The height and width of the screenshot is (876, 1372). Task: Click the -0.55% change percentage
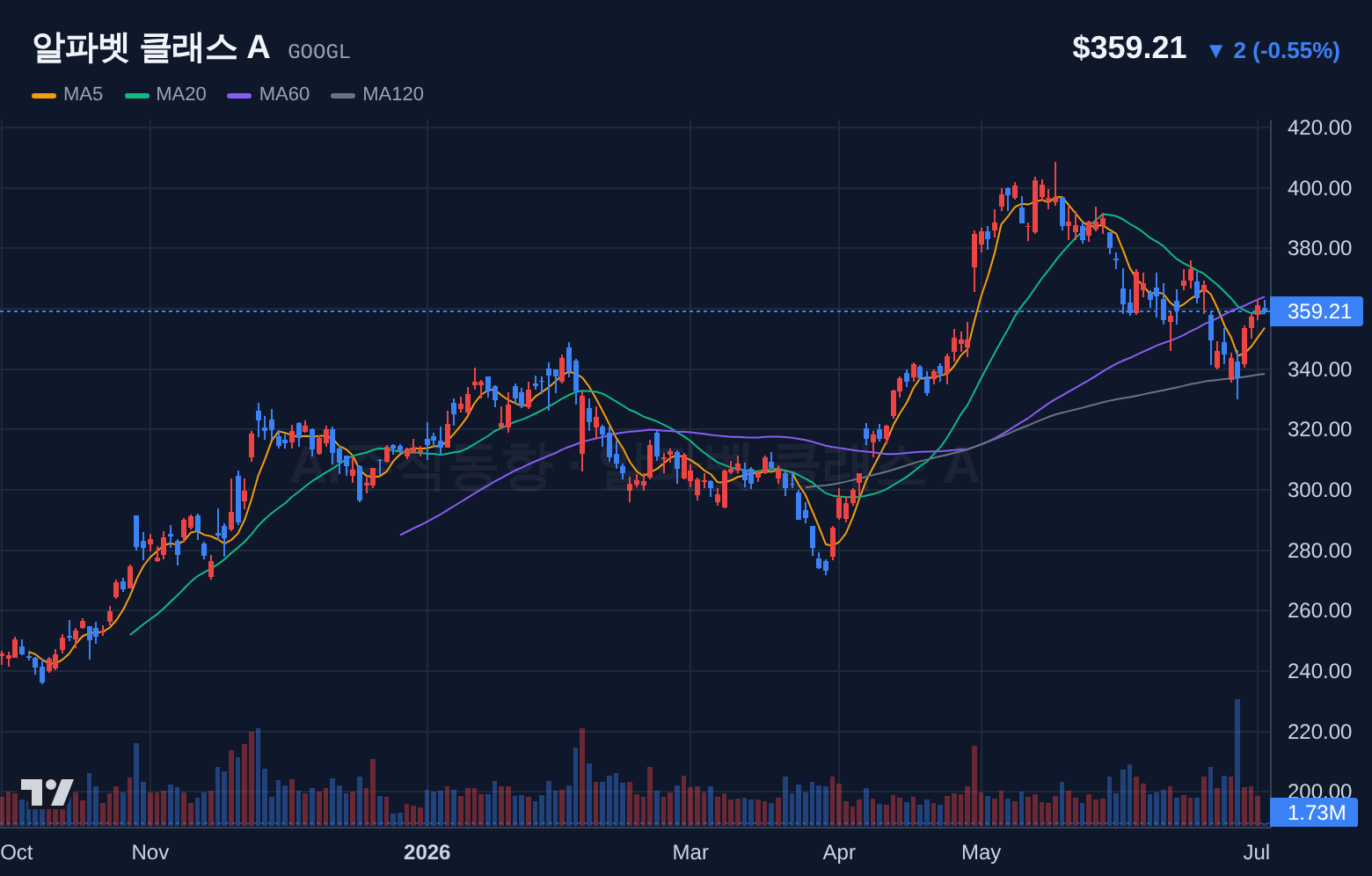click(1296, 51)
